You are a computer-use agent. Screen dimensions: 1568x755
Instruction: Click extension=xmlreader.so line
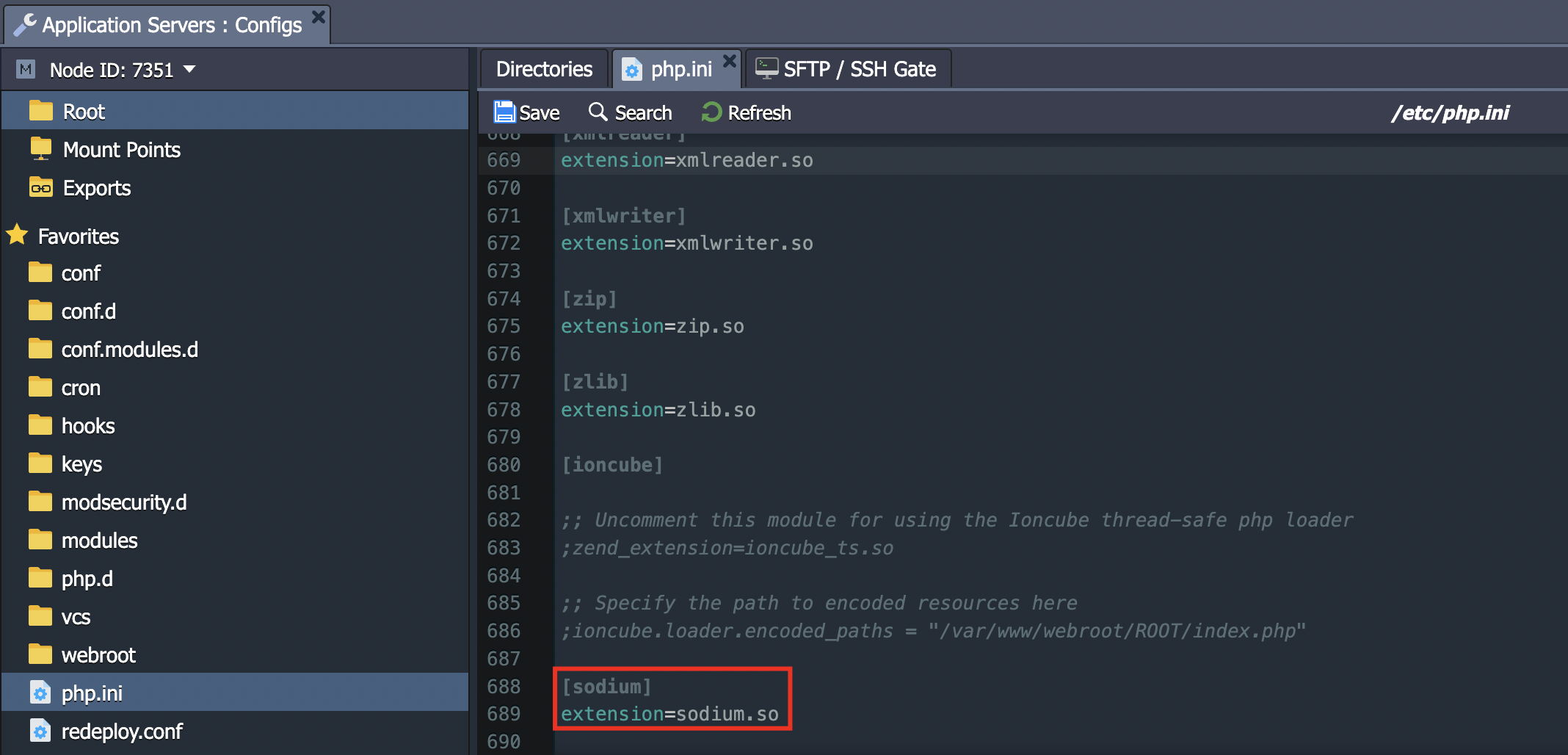pos(686,160)
